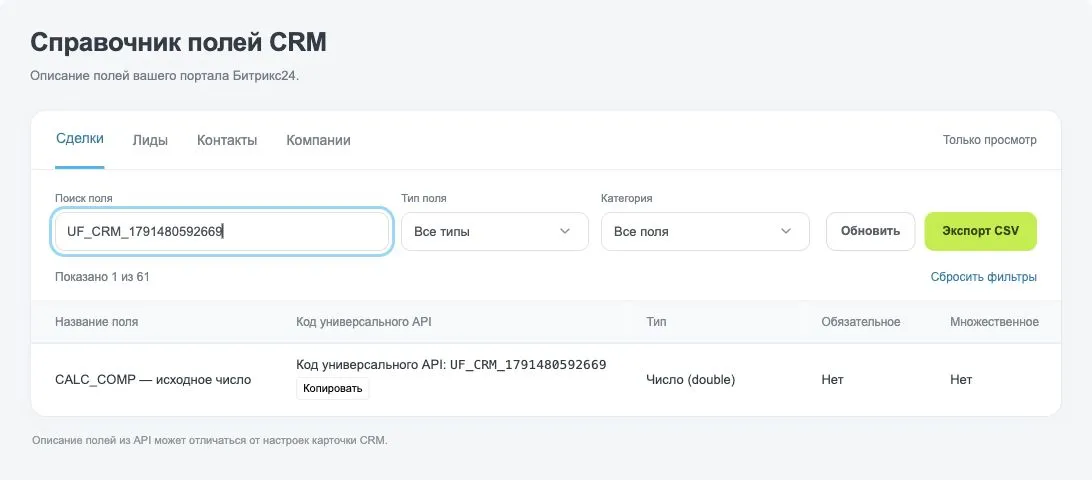Click the UF_CRM_1791480592669 code in the table row
The height and width of the screenshot is (480, 1092).
528,364
